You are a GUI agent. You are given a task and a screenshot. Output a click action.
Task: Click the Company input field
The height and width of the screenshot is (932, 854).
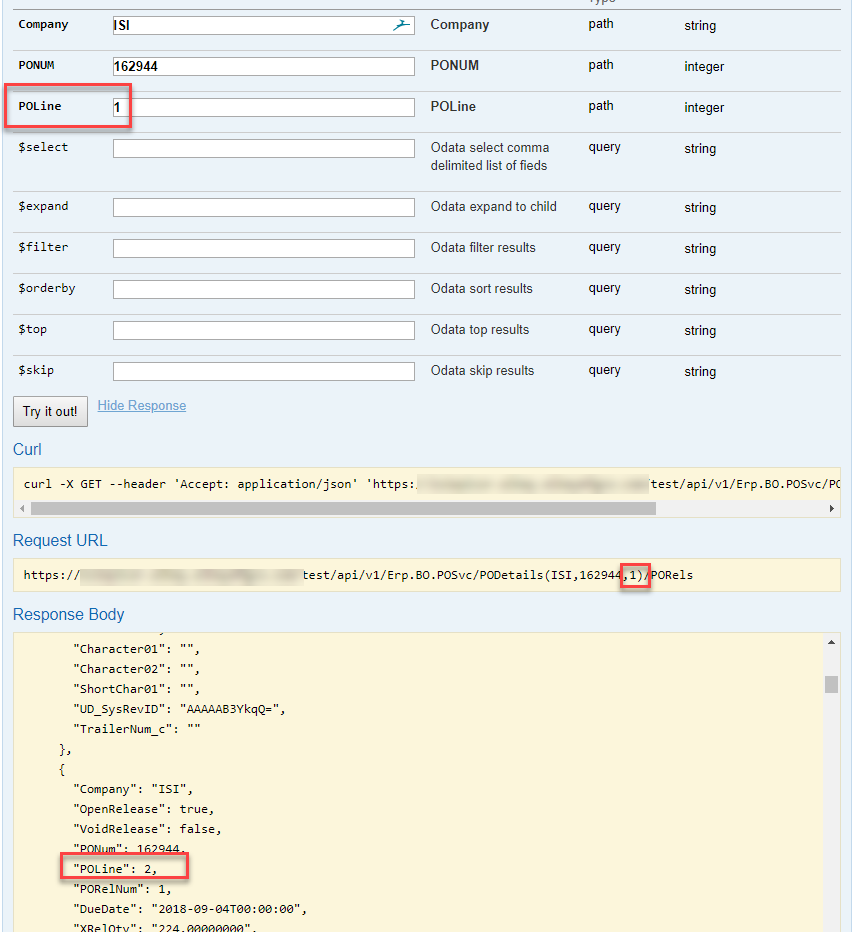pyautogui.click(x=263, y=25)
